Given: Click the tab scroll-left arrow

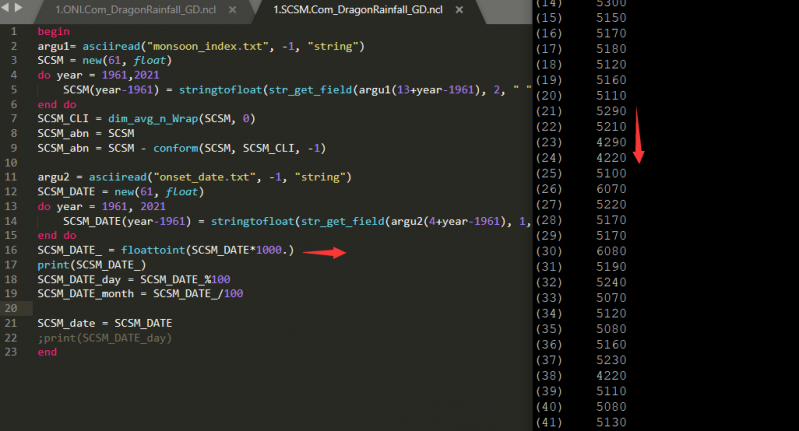Looking at the screenshot, I should (8, 9).
